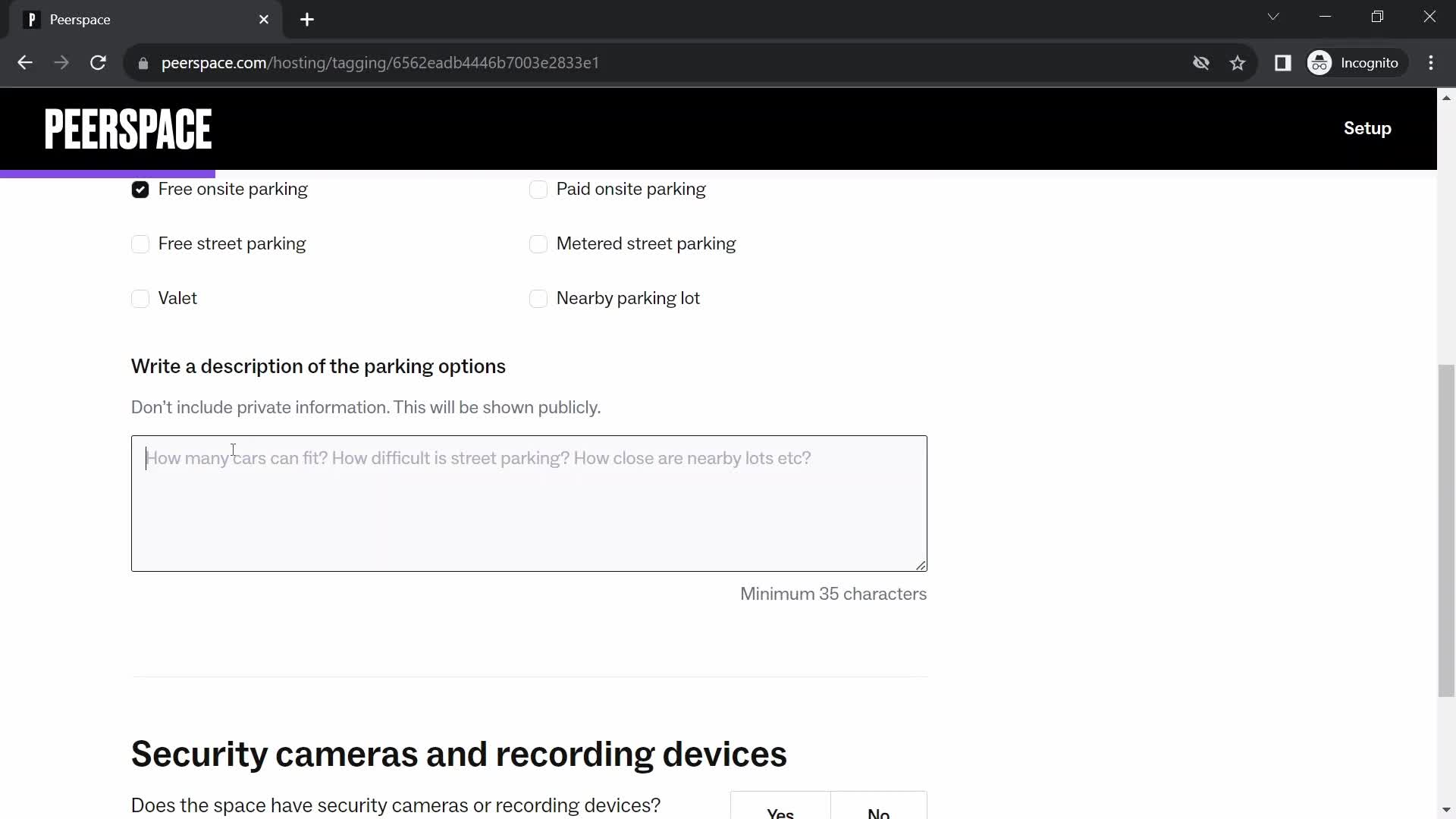Click the page refresh icon
1456x819 pixels.
click(98, 62)
